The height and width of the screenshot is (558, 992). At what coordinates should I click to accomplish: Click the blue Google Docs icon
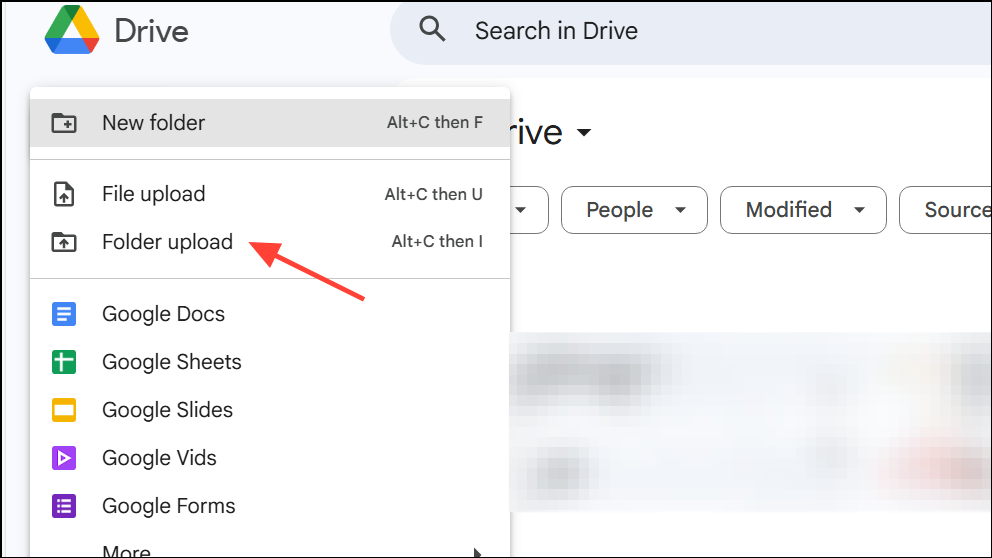tap(64, 314)
